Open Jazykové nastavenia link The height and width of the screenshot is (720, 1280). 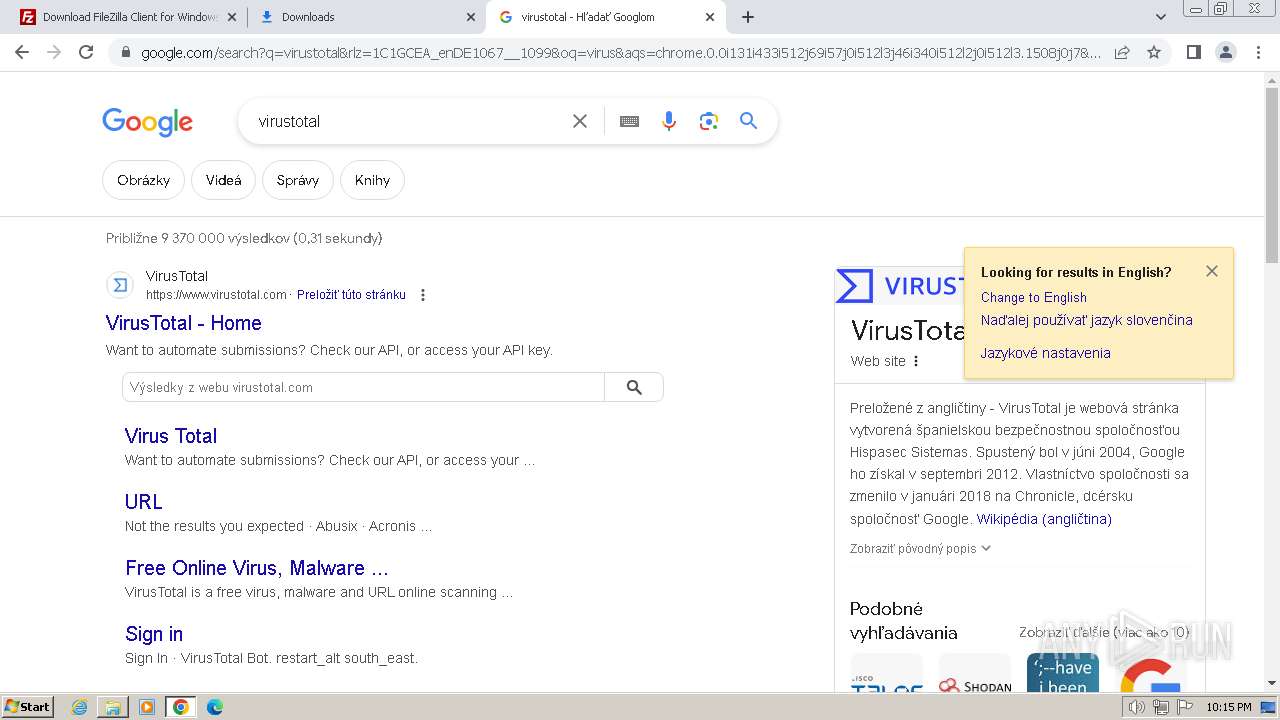pos(1045,353)
